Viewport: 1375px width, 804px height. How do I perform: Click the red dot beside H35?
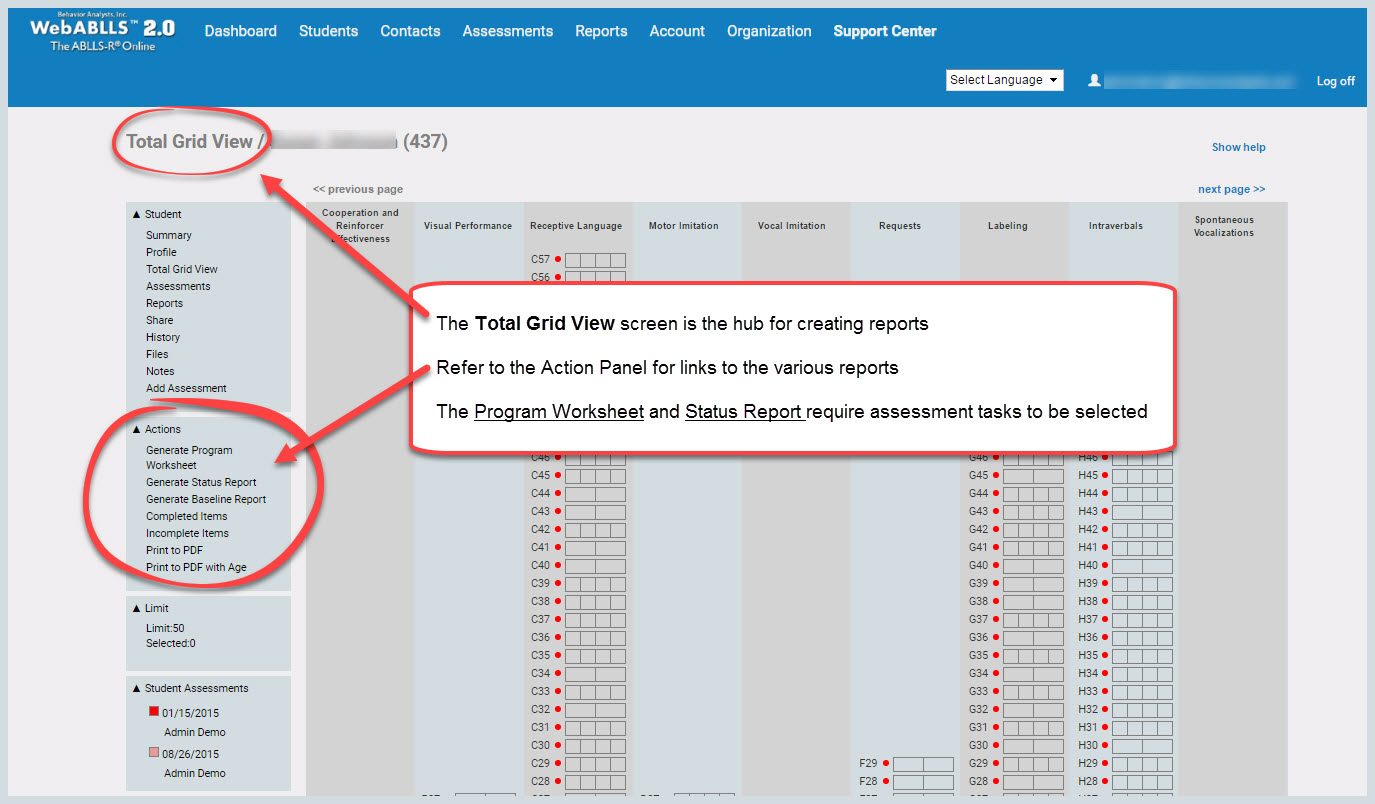(x=1105, y=655)
